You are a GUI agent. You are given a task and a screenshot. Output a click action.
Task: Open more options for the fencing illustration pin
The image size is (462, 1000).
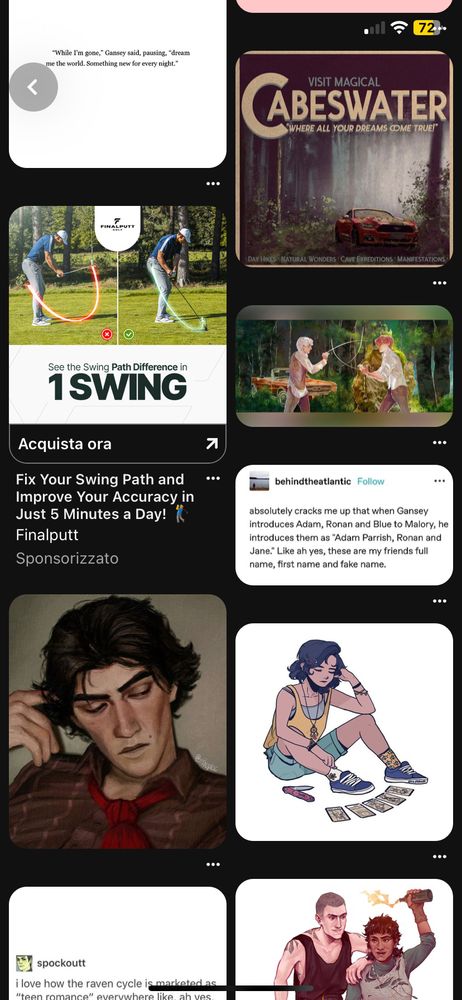440,442
